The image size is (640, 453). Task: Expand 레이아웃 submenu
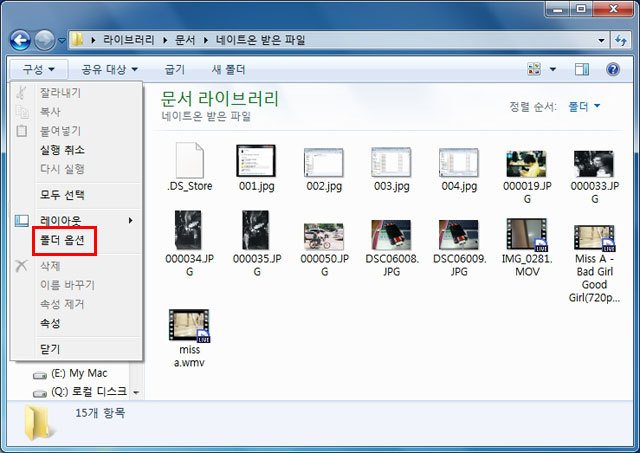[x=75, y=220]
